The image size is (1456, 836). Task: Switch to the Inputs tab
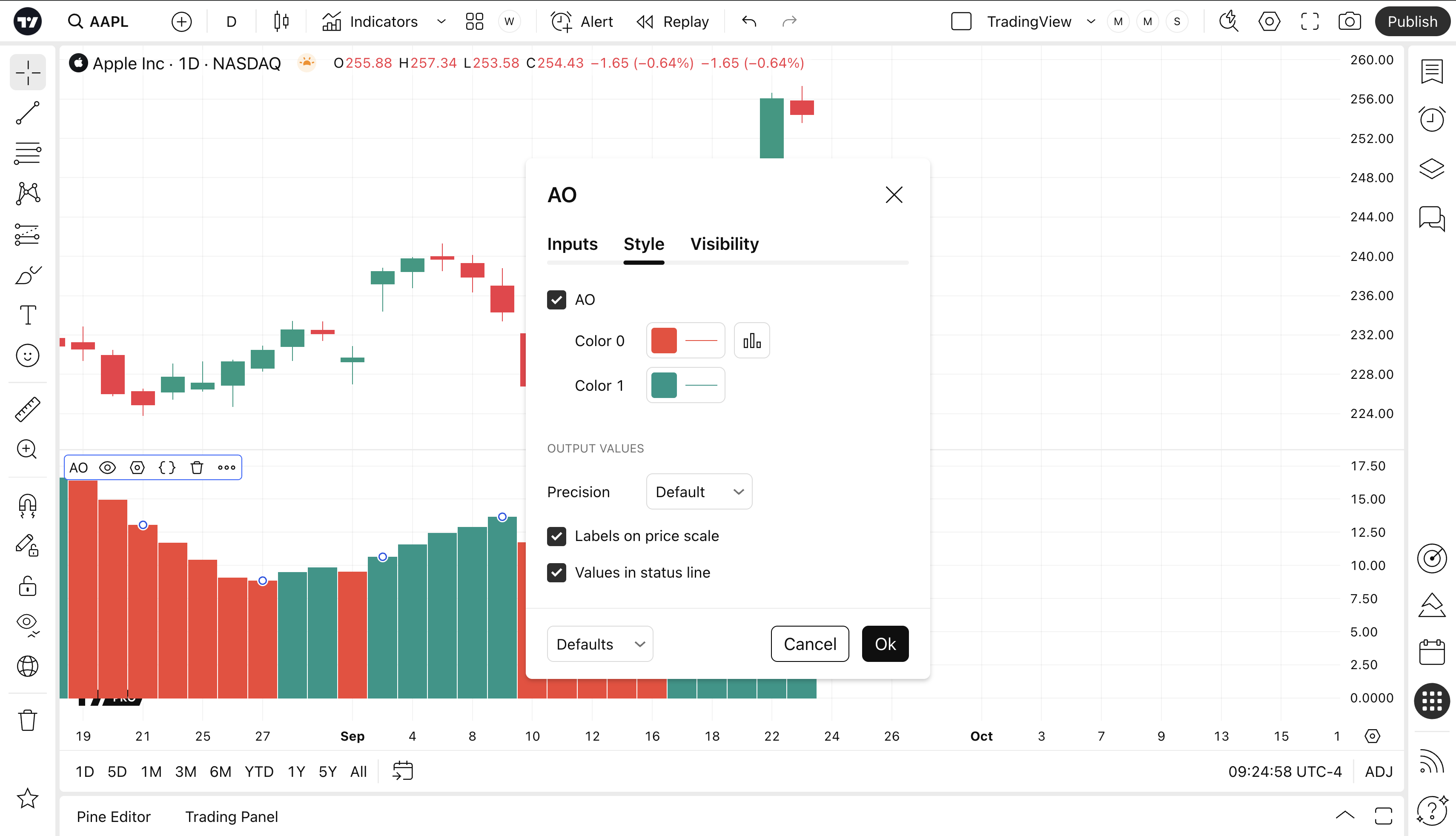coord(572,244)
